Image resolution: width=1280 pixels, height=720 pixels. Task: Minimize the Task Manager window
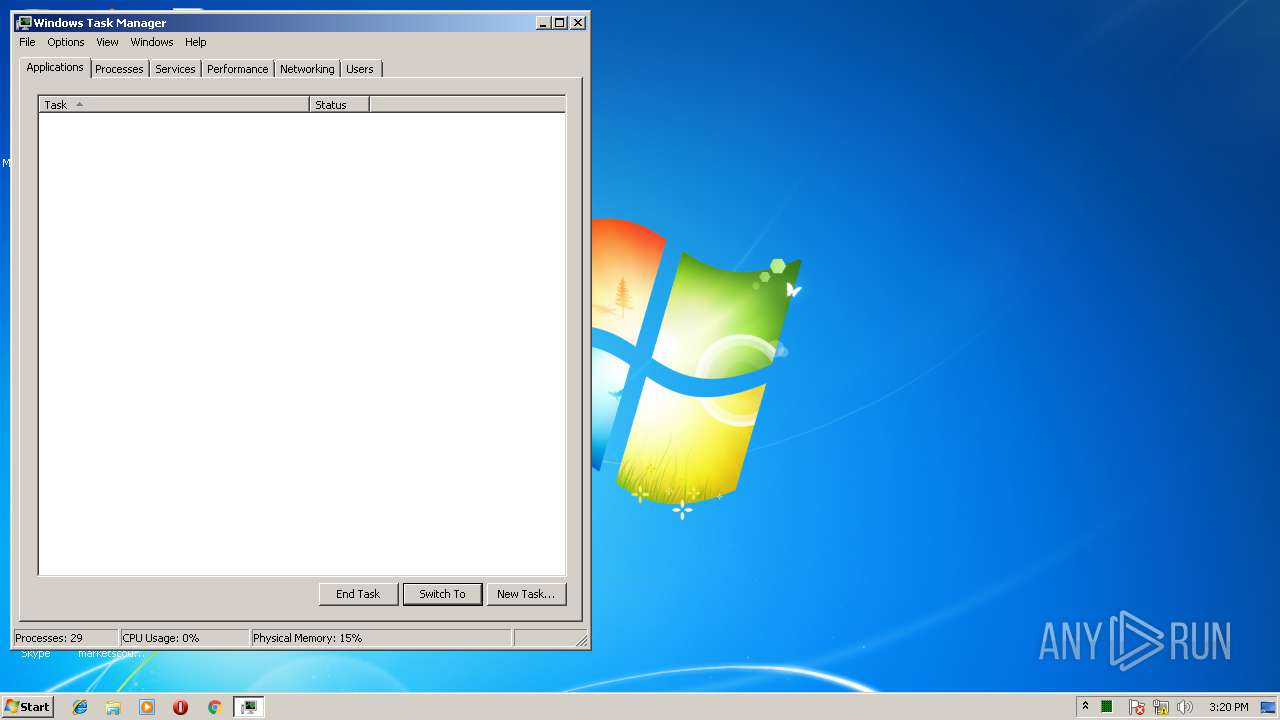click(543, 22)
